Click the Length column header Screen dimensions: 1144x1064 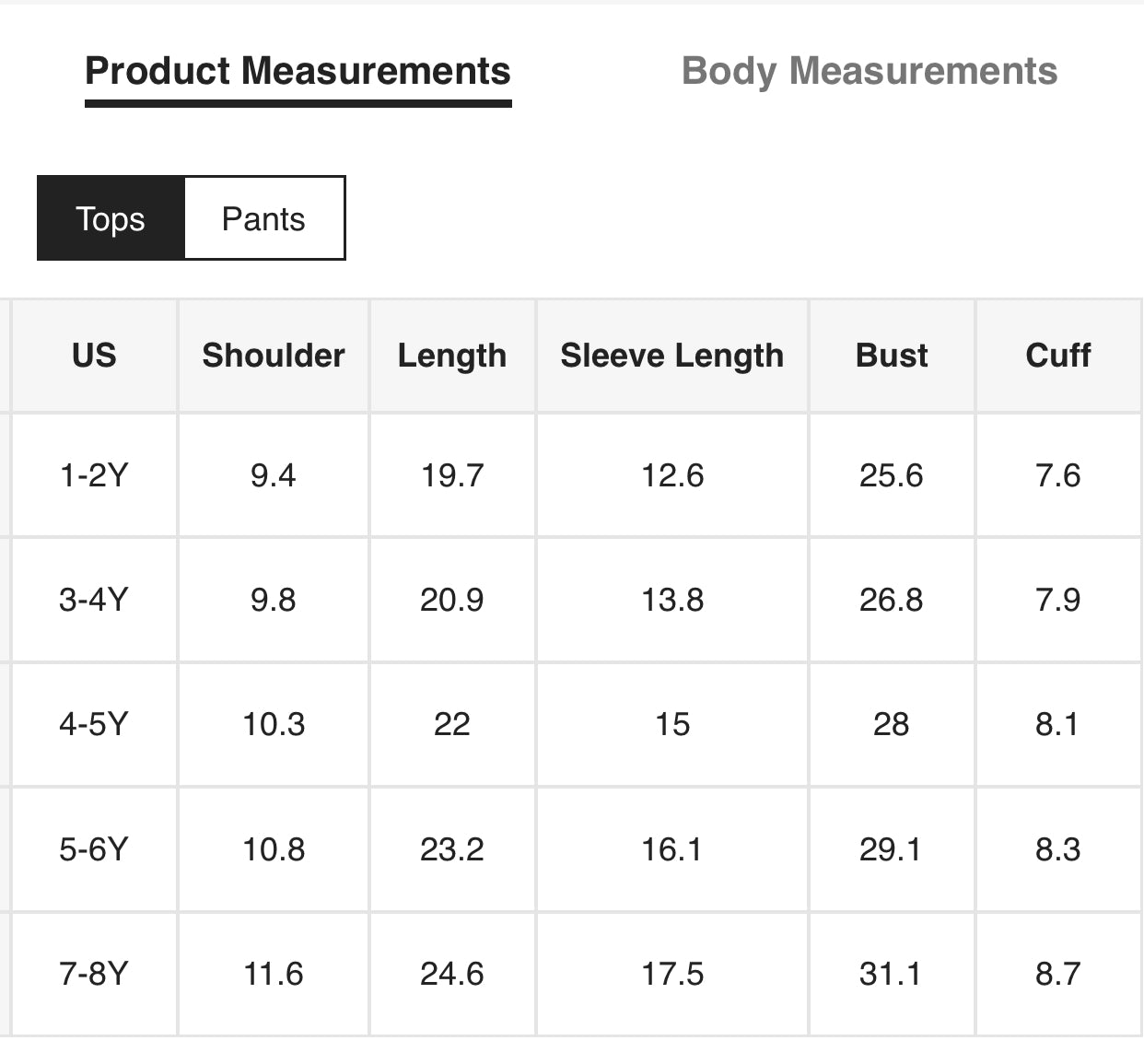click(452, 356)
